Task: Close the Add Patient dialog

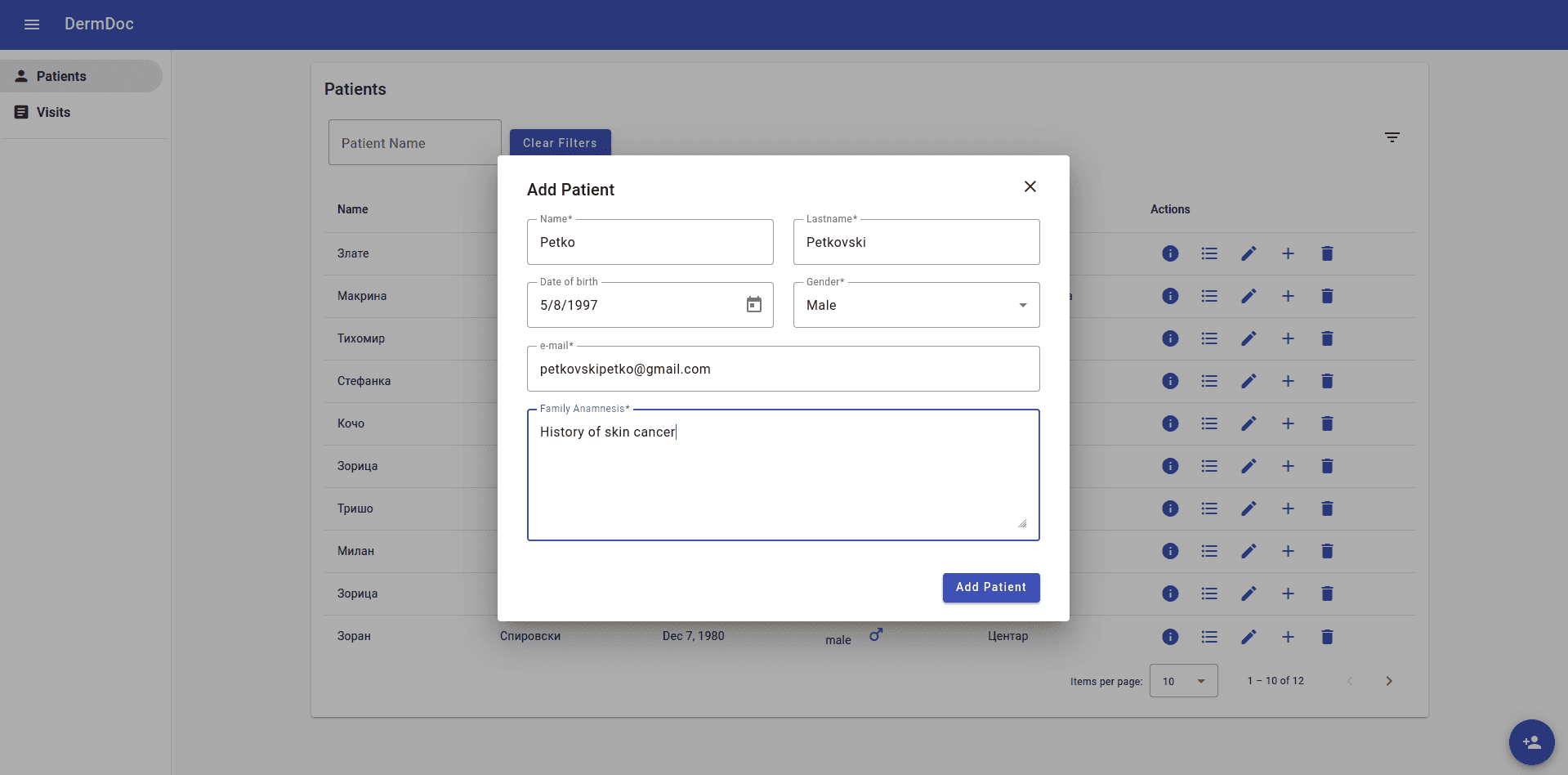Action: 1030,186
